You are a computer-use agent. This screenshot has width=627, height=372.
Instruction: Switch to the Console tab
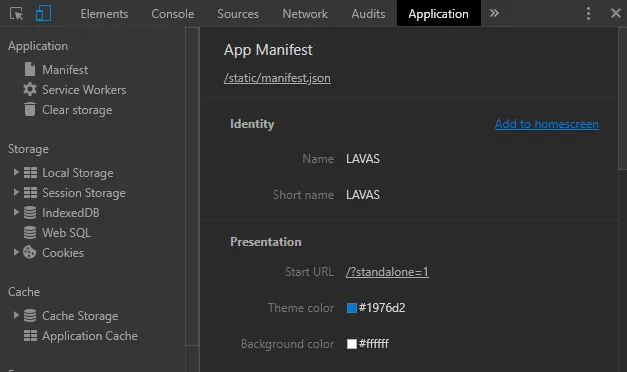172,14
